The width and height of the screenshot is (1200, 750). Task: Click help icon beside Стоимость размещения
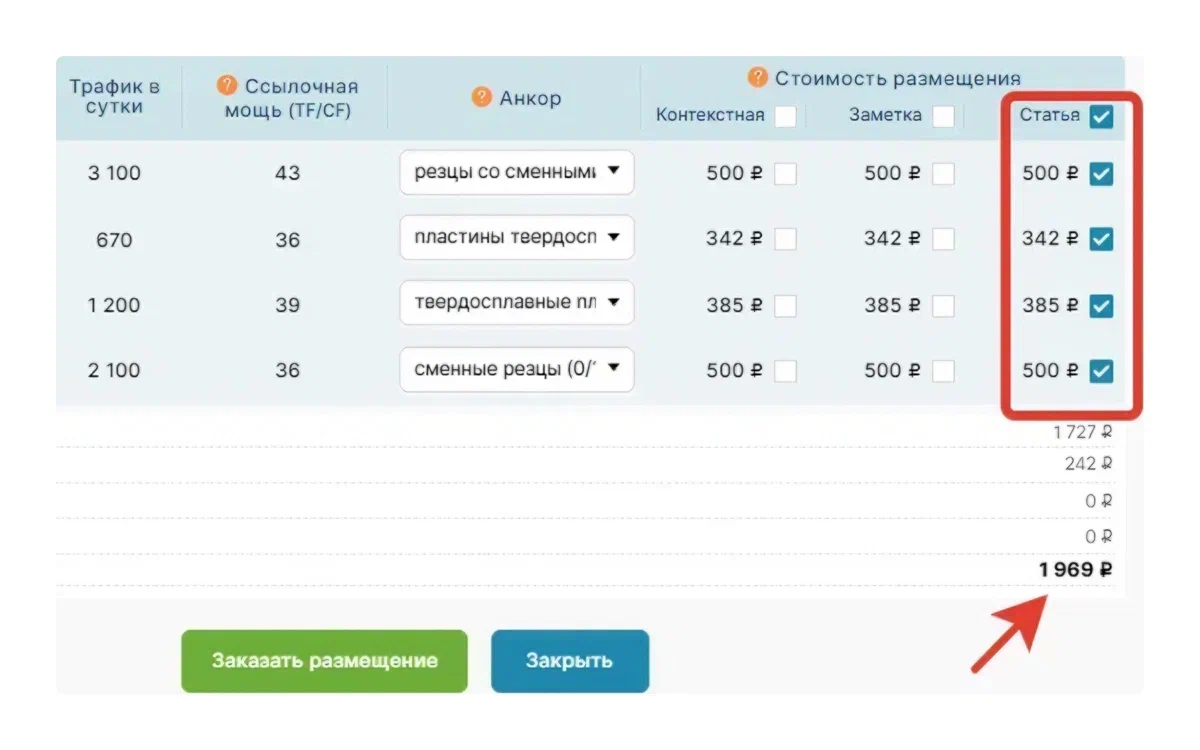pyautogui.click(x=758, y=77)
